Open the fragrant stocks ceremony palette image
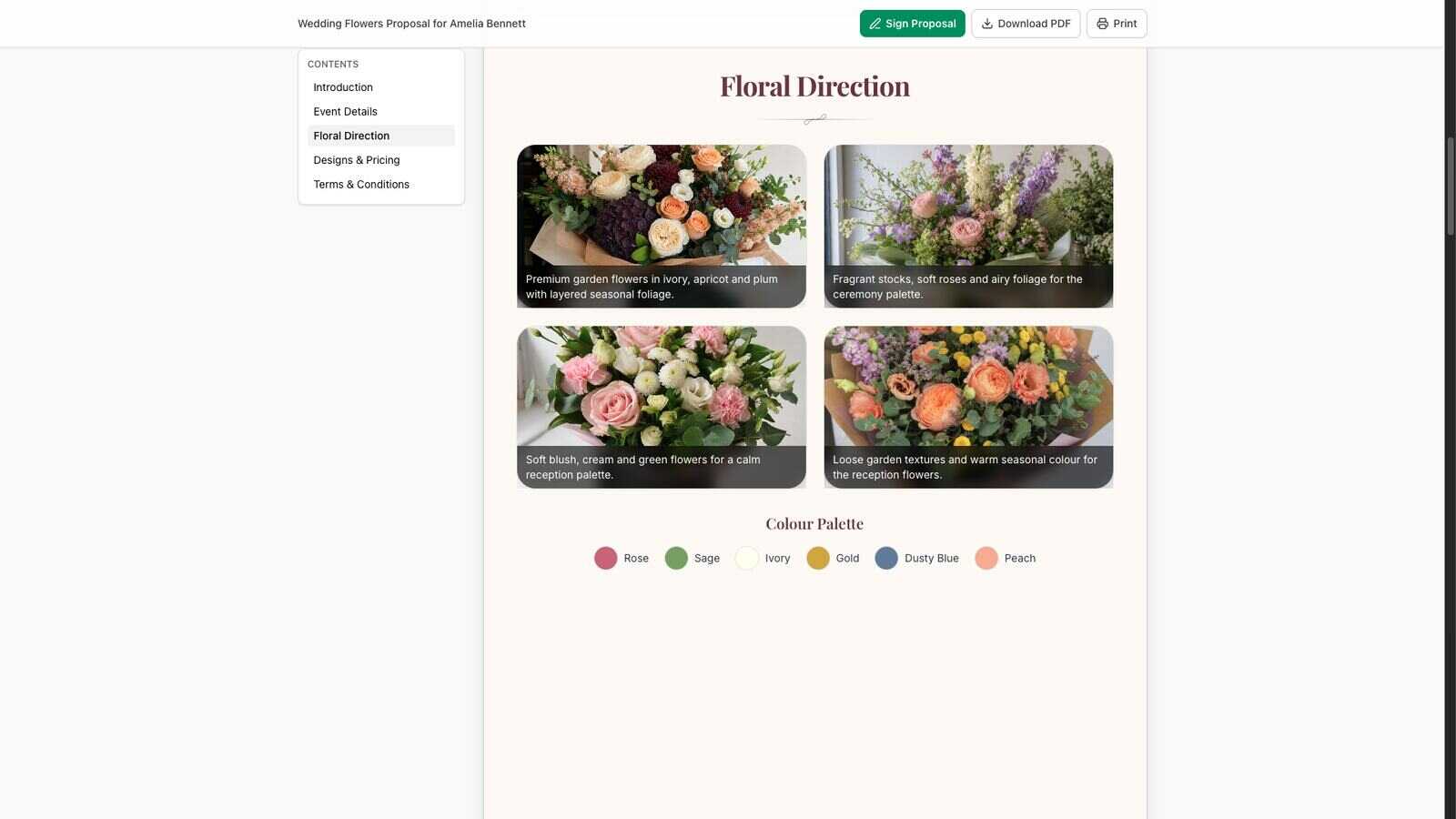Screen dimensions: 1456x819 (x=968, y=226)
